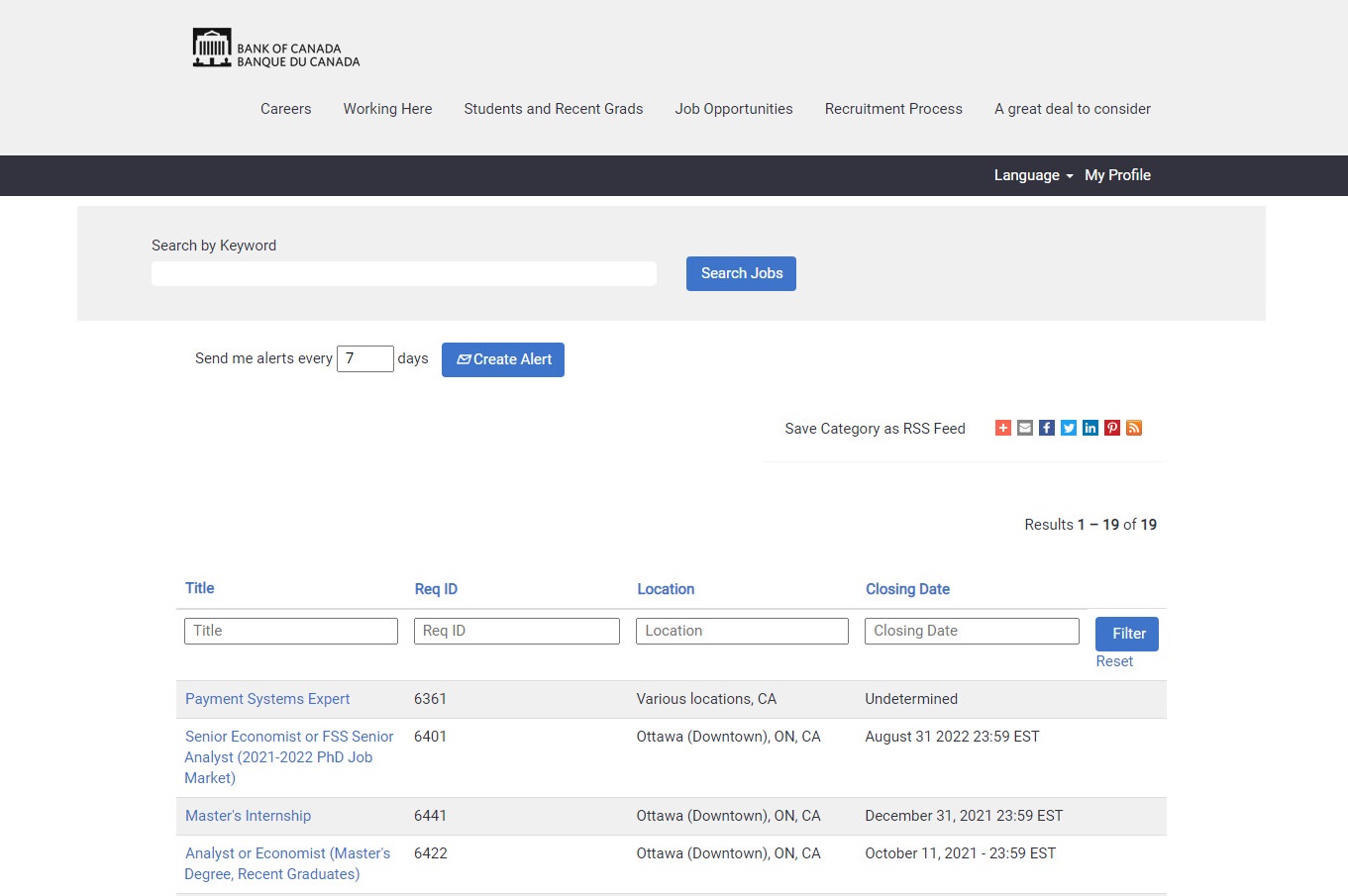Open the Payment Systems Expert job
This screenshot has height=896, width=1348.
point(267,699)
